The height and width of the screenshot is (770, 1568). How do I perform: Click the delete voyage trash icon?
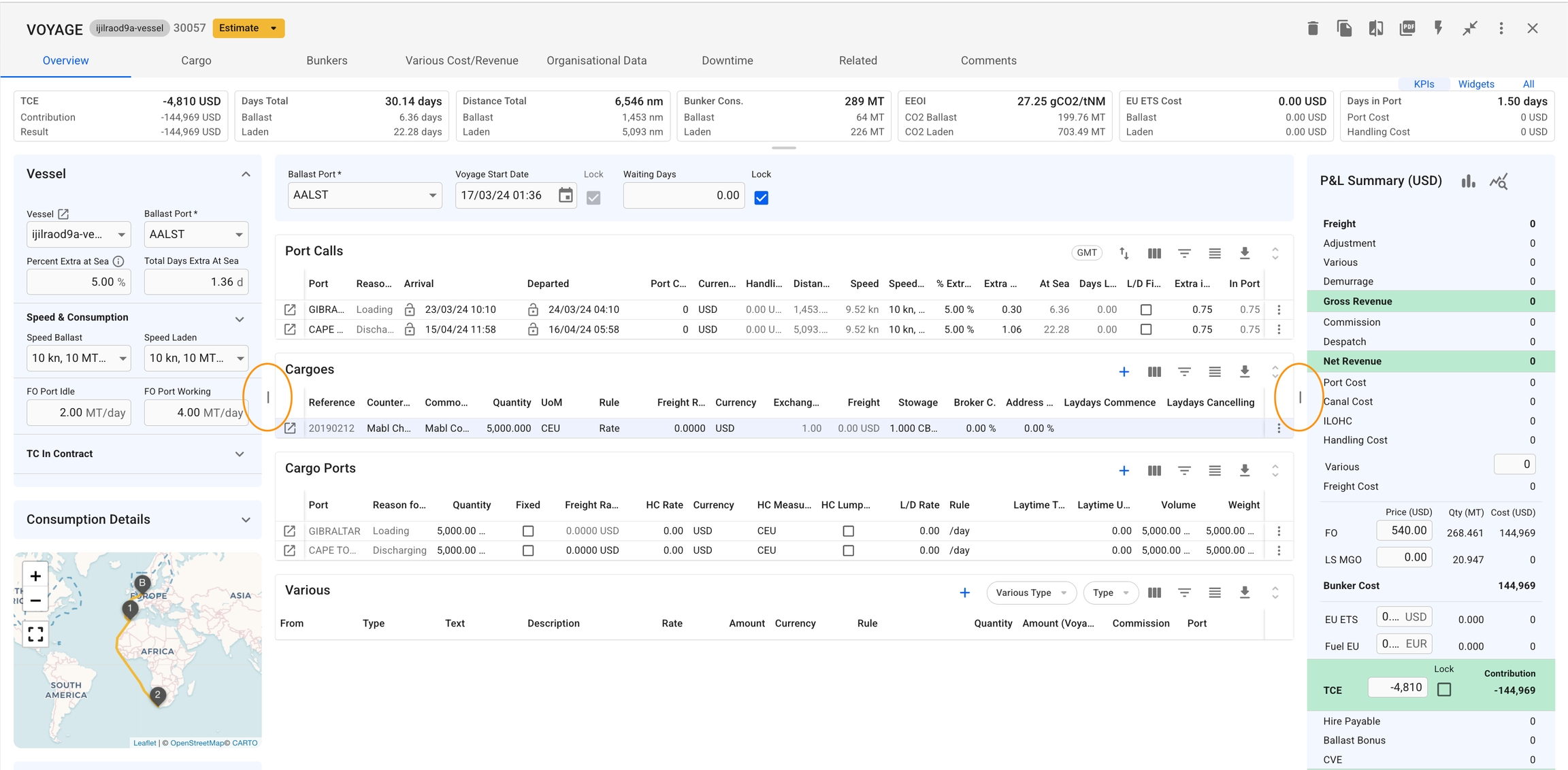[1313, 28]
